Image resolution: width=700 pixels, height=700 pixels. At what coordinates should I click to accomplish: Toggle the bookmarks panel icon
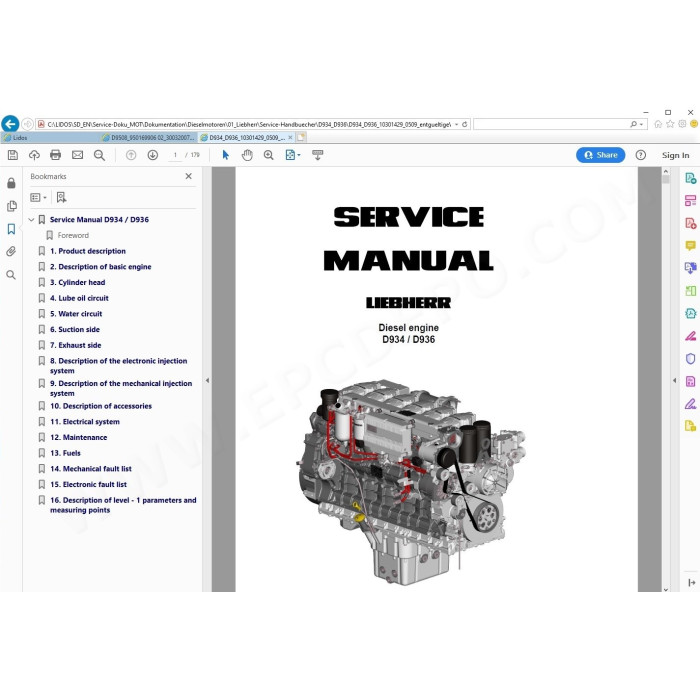coord(11,229)
